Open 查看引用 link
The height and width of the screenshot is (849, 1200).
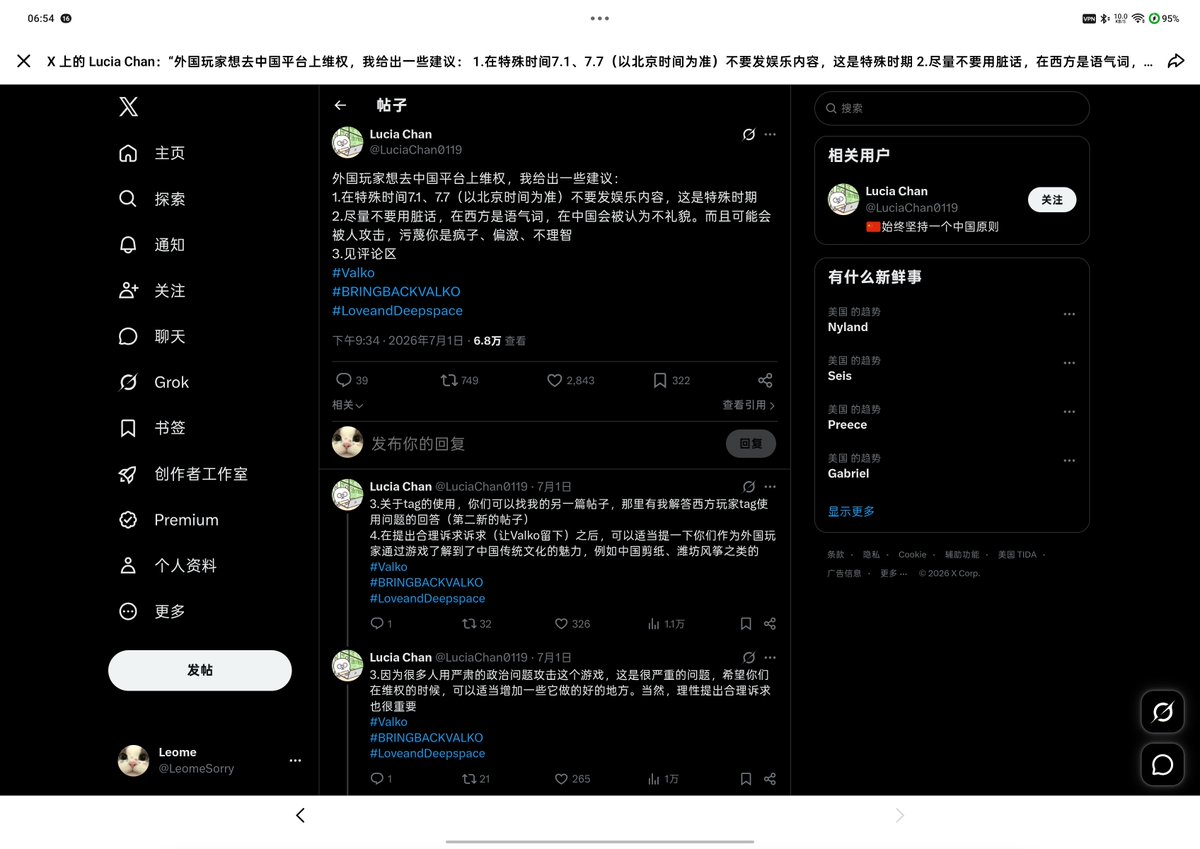tap(749, 405)
